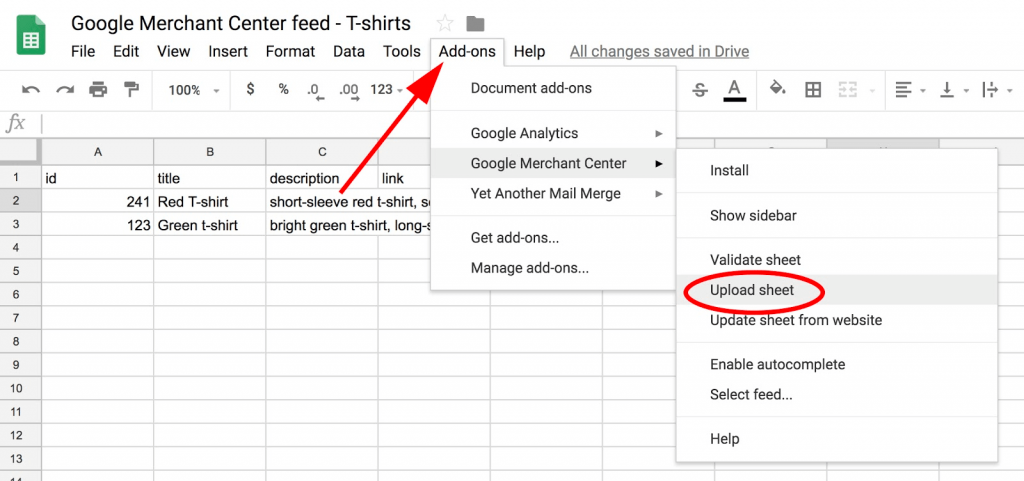The image size is (1024, 481).
Task: Open the zoom 100% dropdown
Action: [194, 90]
